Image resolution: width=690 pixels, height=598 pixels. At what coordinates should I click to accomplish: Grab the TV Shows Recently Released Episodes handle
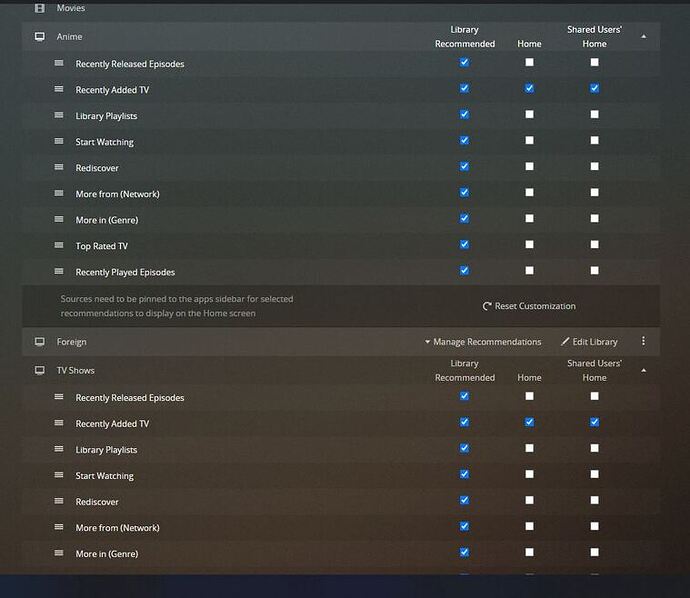(x=59, y=397)
